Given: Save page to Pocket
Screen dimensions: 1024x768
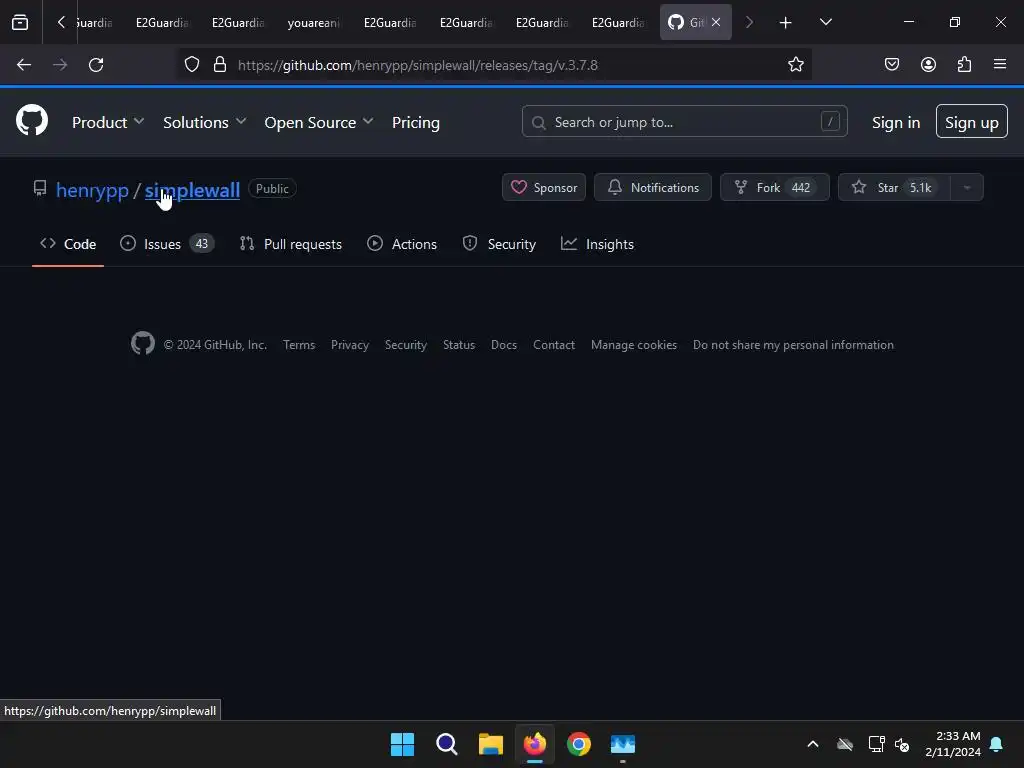Looking at the screenshot, I should tap(892, 65).
